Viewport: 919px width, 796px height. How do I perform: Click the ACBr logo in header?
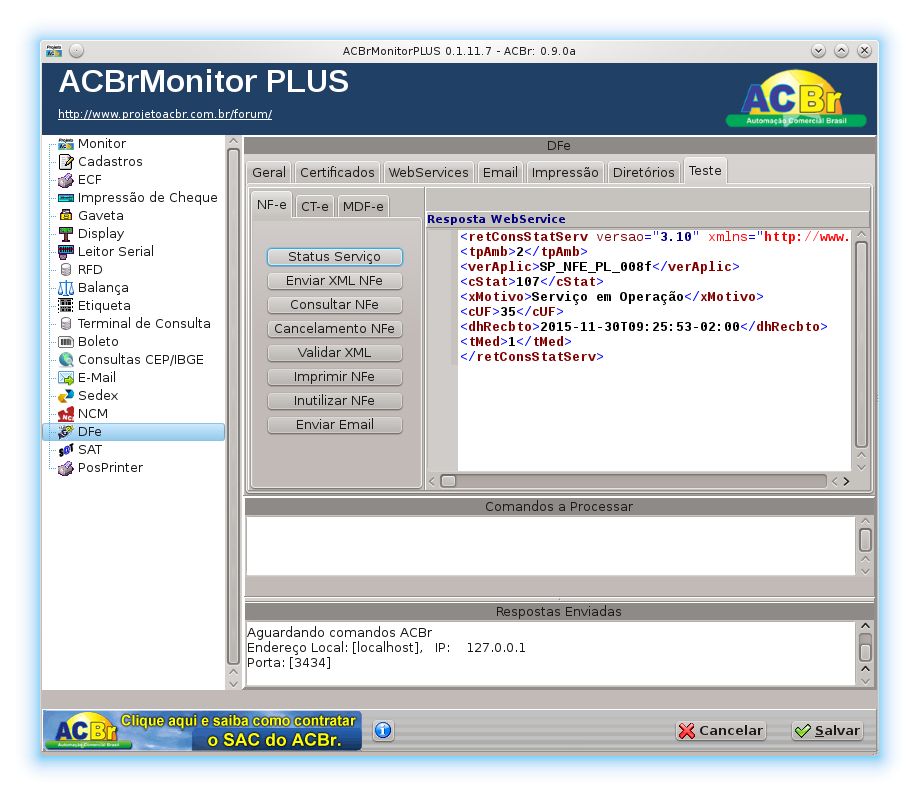tap(795, 98)
